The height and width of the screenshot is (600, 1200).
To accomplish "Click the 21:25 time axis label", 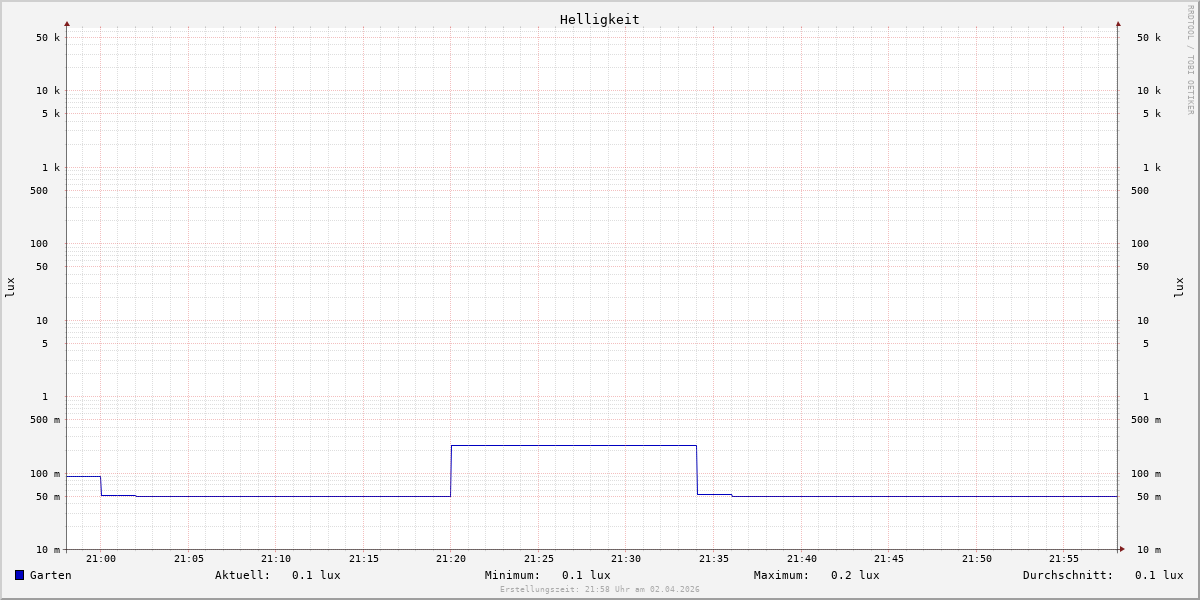I will click(539, 559).
